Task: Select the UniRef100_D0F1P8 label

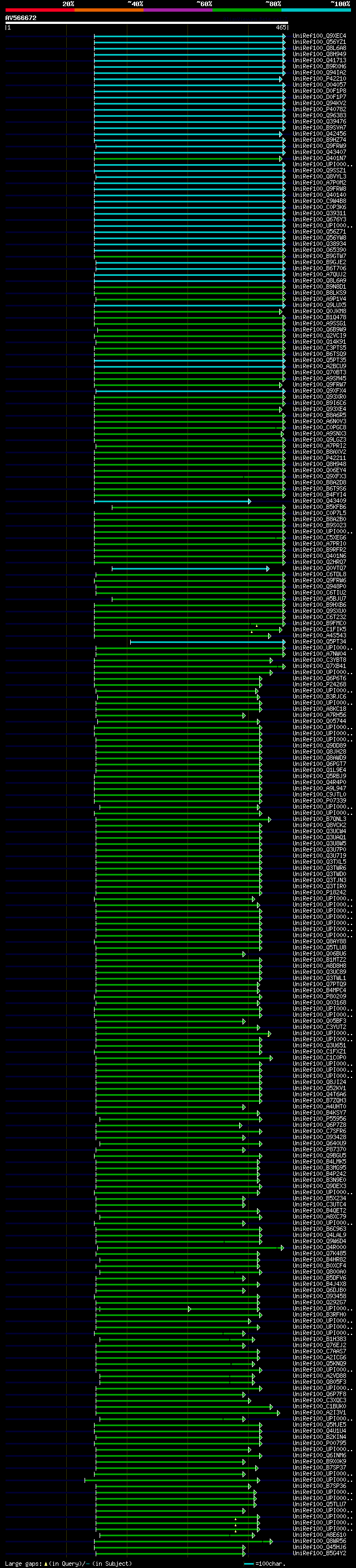Action: point(319,91)
